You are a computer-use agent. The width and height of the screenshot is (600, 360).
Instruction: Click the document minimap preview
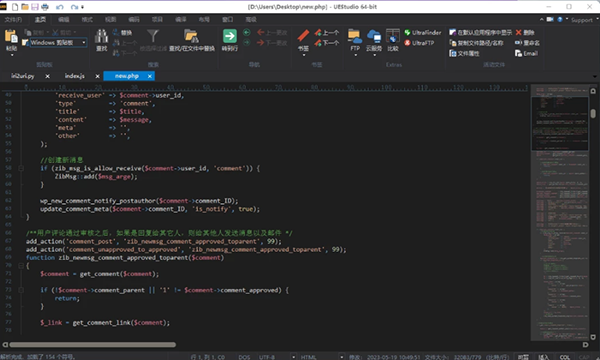point(560,213)
